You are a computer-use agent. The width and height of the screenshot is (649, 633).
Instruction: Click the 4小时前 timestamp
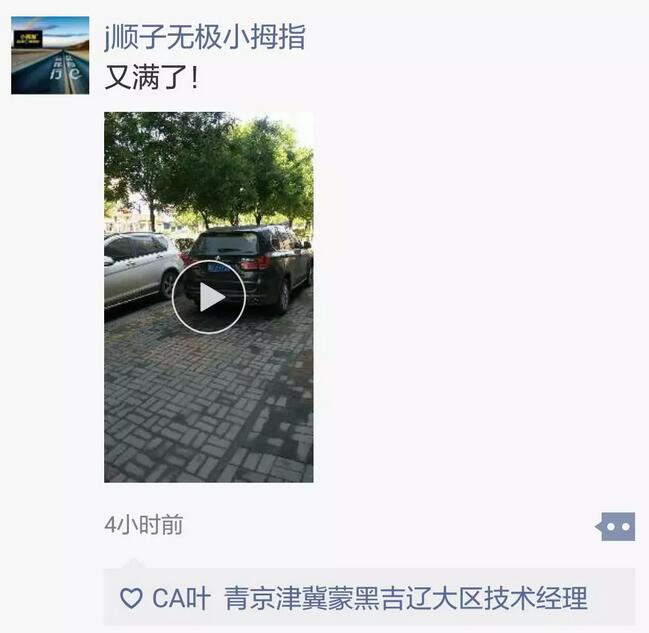144,525
